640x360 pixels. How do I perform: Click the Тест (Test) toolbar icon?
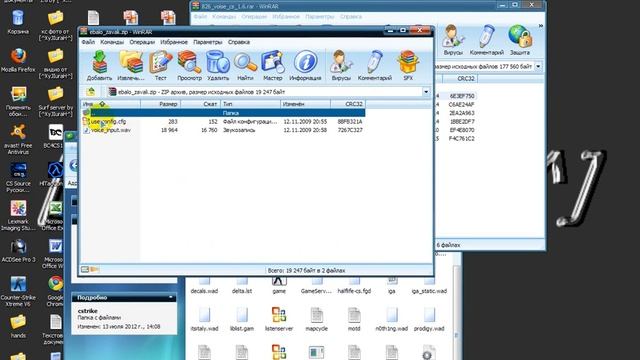(x=160, y=65)
